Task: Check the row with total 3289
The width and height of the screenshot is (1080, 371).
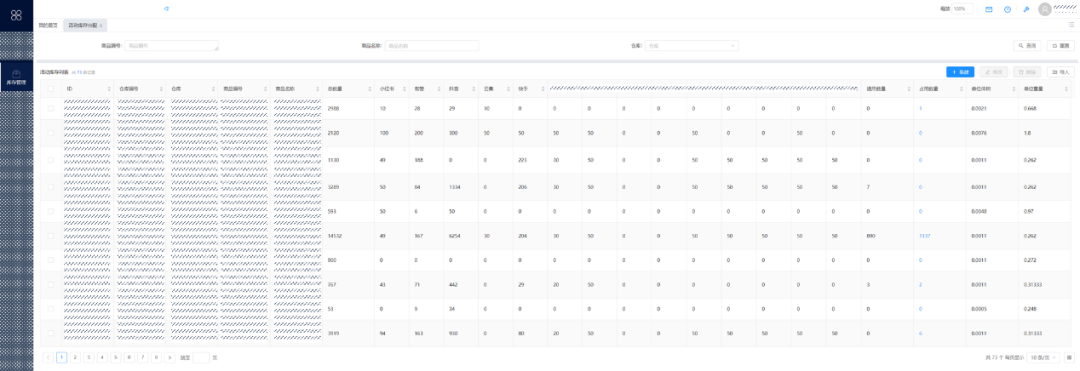Action: 50,187
